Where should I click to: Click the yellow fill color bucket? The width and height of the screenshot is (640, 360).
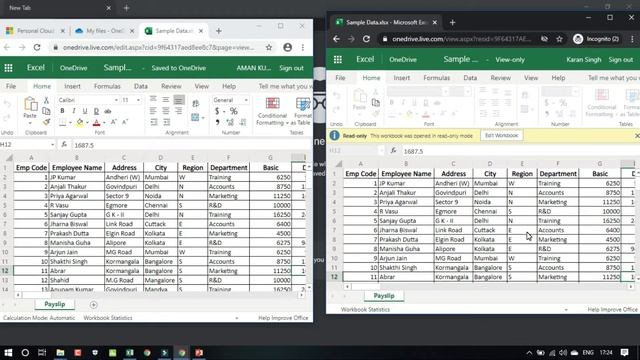pos(80,122)
